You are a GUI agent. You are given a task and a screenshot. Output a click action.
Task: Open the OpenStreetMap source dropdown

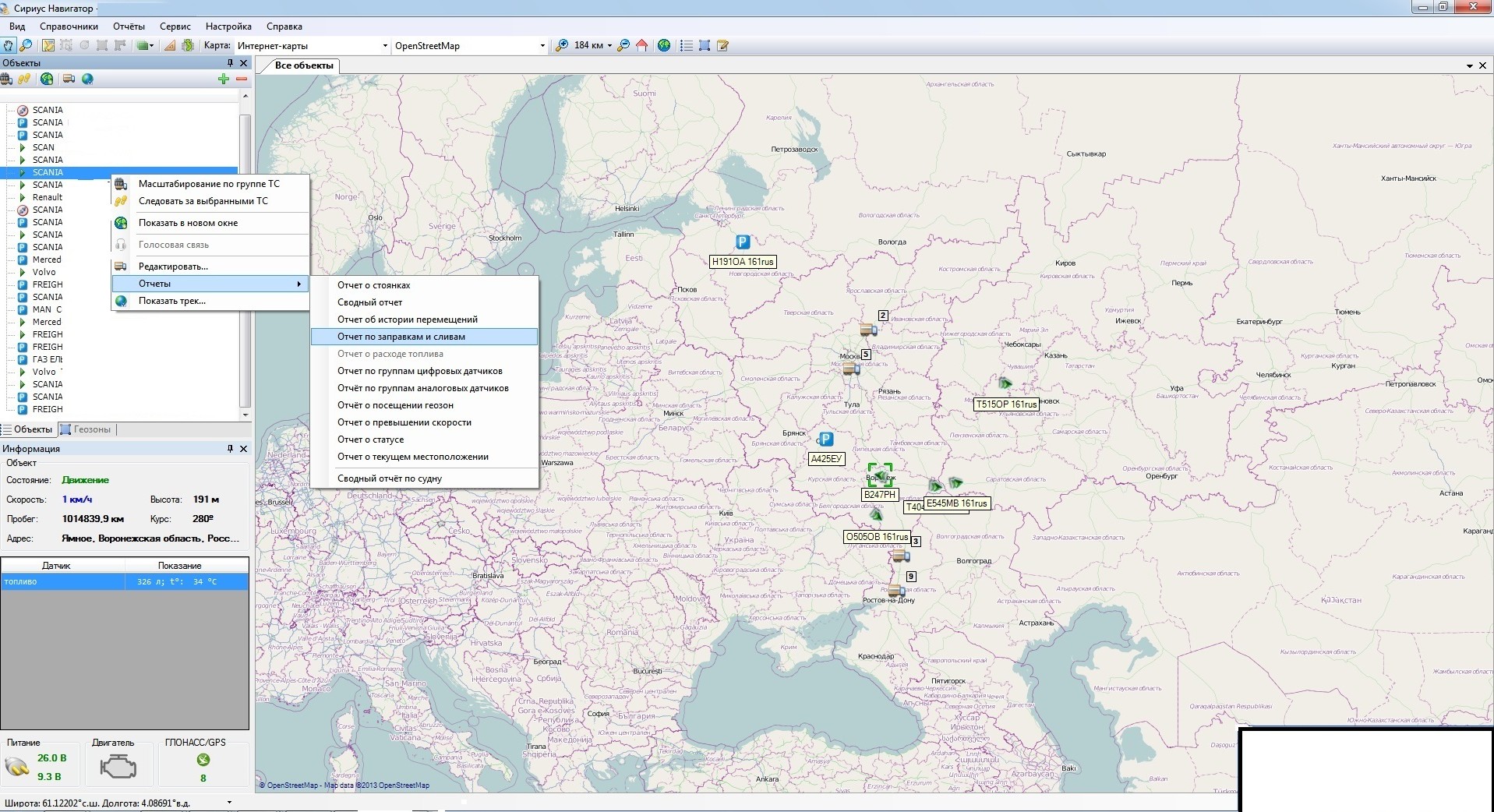(542, 46)
